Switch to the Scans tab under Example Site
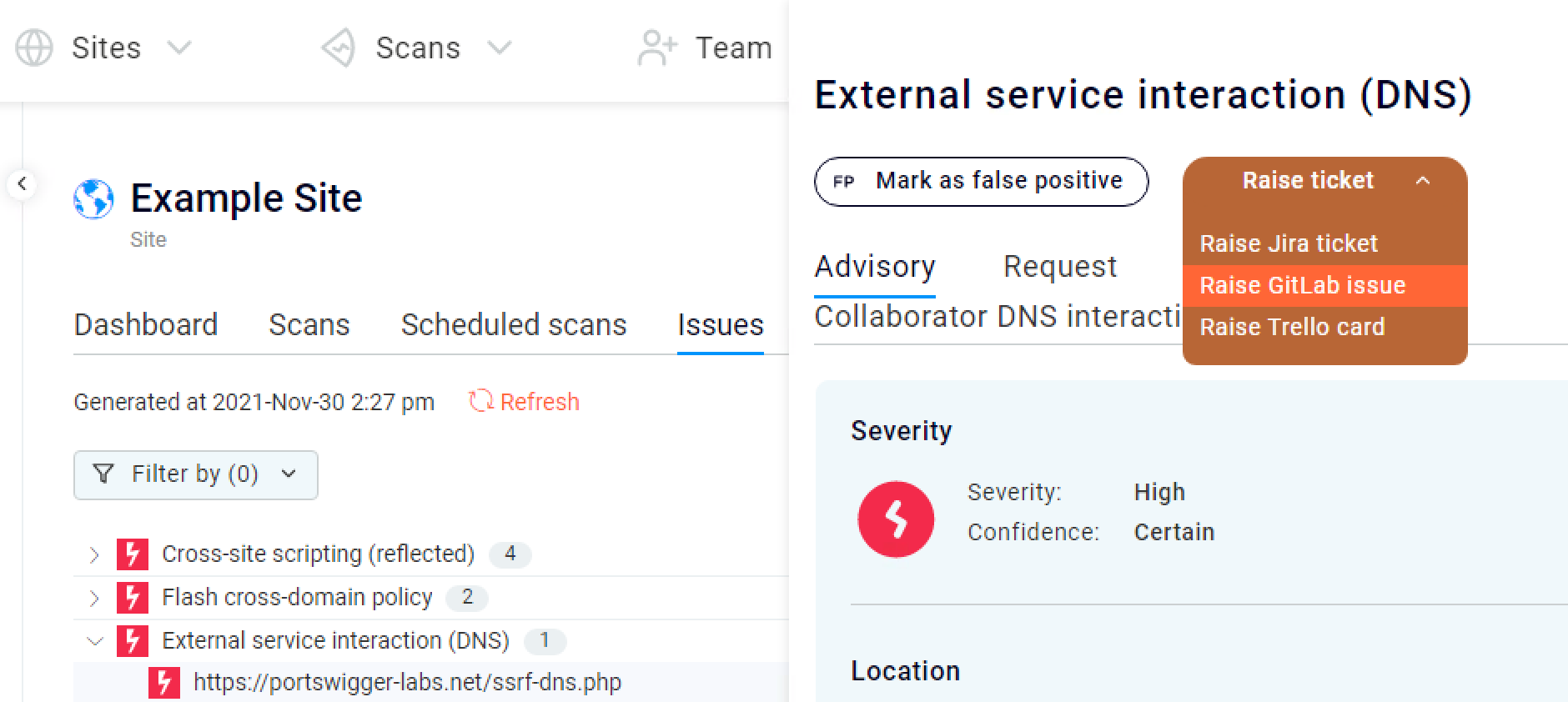 309,324
